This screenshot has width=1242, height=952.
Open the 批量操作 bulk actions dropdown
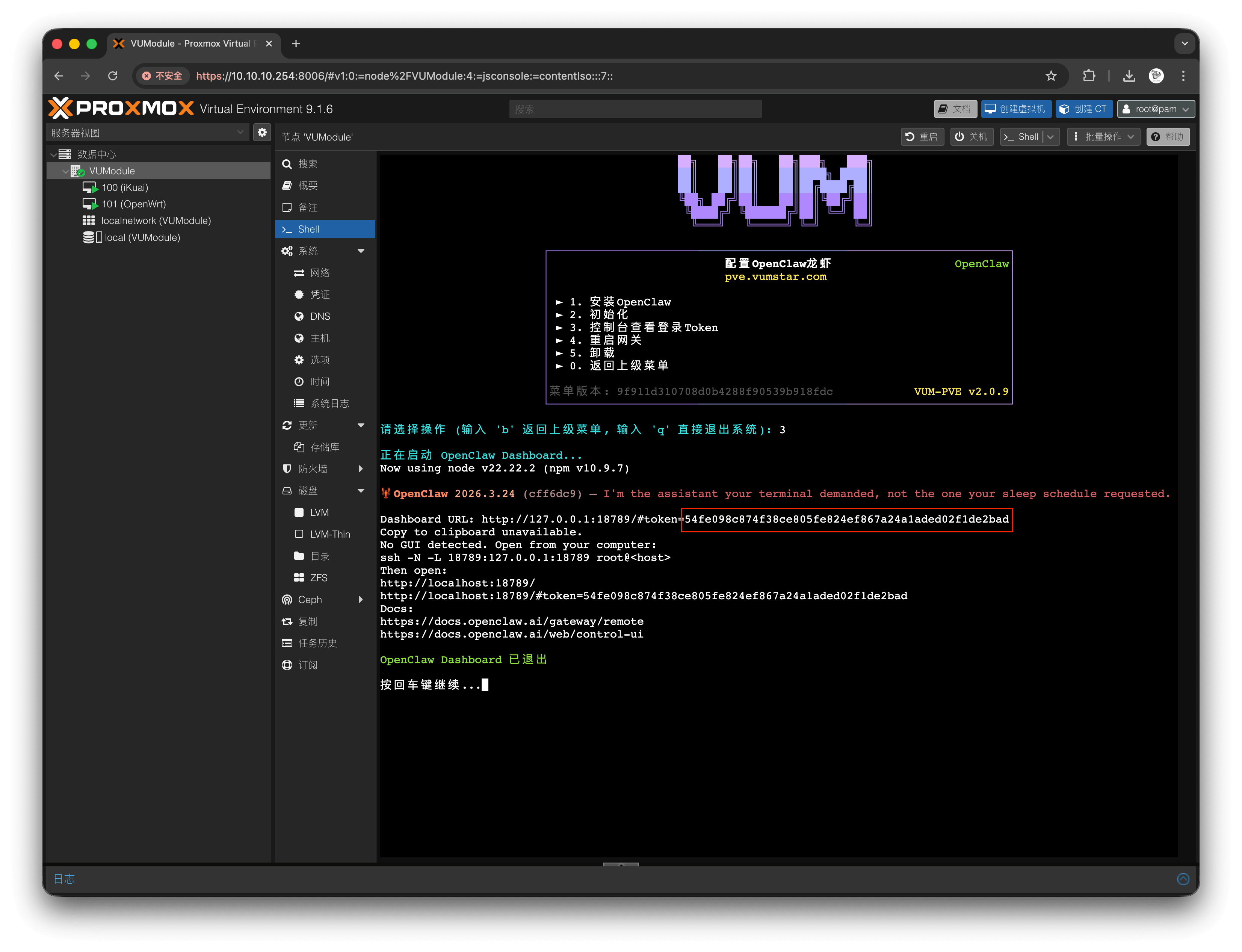click(x=1103, y=137)
